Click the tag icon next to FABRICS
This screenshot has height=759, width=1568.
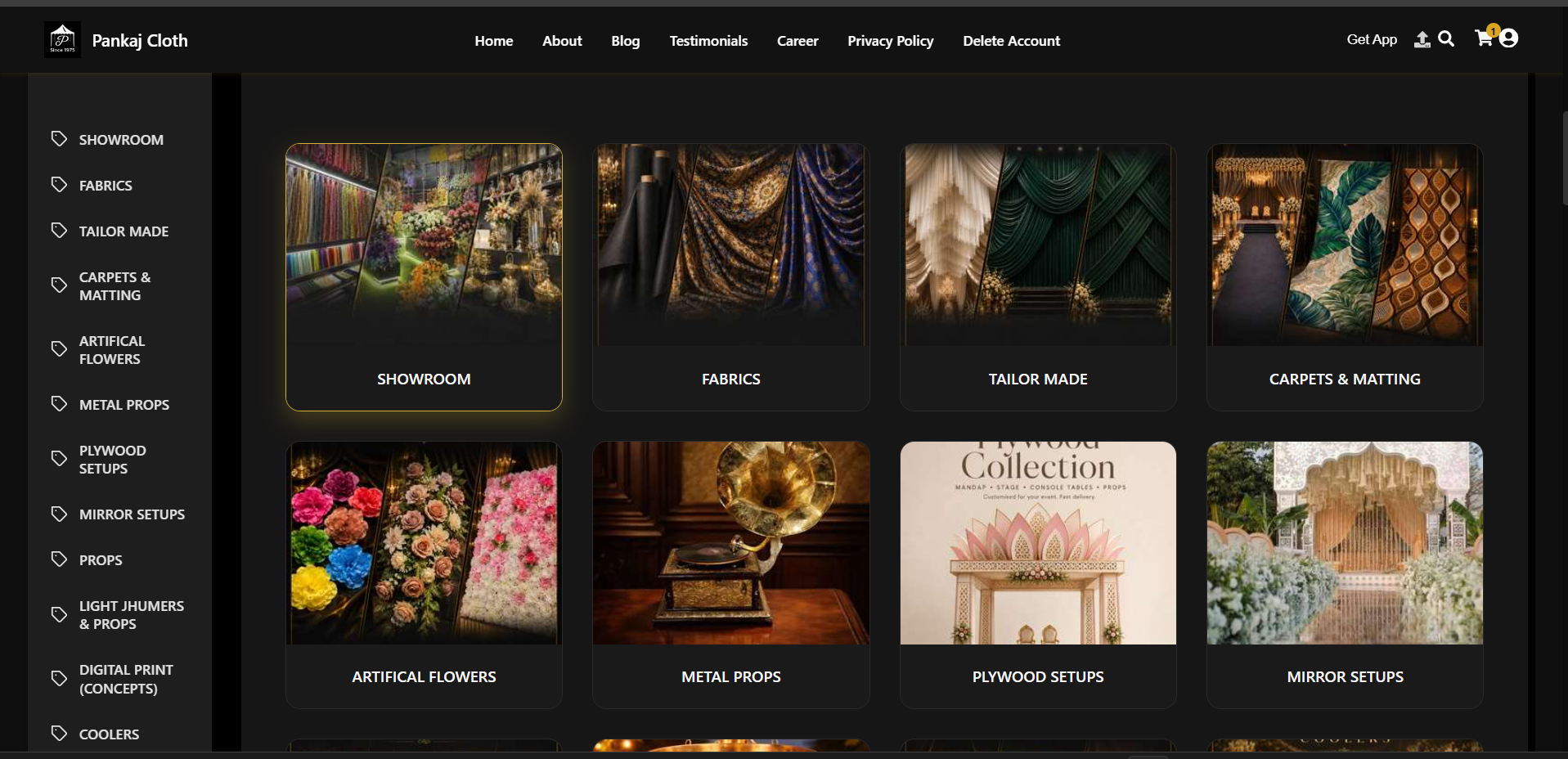[59, 184]
